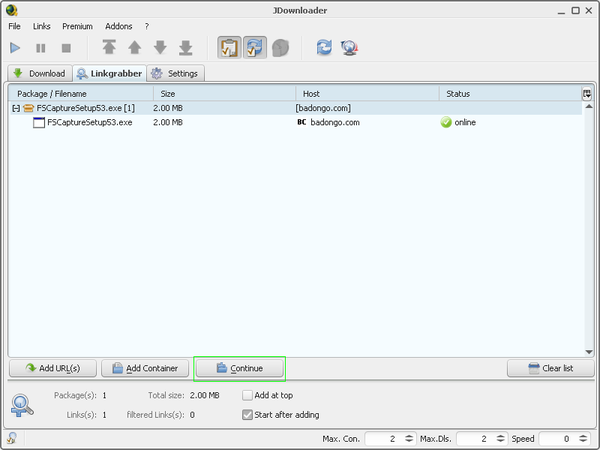Image resolution: width=600 pixels, height=450 pixels.
Task: Adjust Max.Dls. with spinner arrows
Action: (x=501, y=439)
